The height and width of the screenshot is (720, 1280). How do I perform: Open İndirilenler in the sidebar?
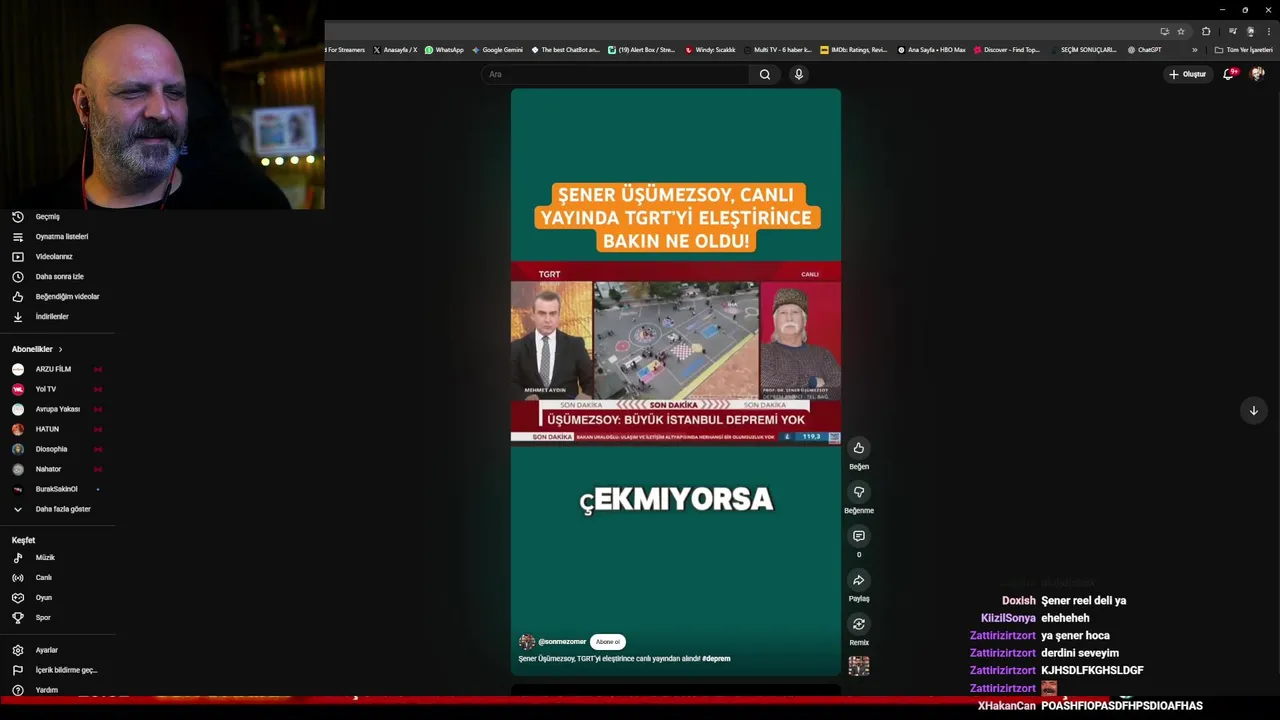coord(52,317)
